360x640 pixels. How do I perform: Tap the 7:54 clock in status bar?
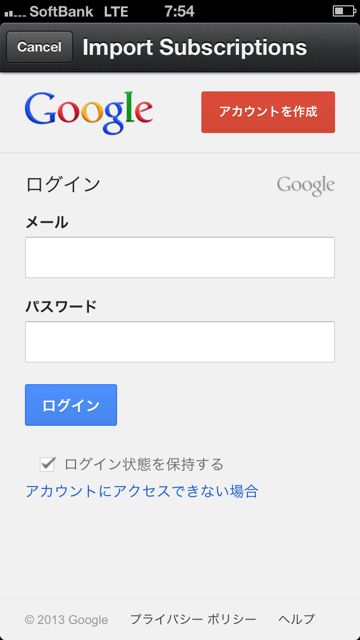tap(180, 11)
